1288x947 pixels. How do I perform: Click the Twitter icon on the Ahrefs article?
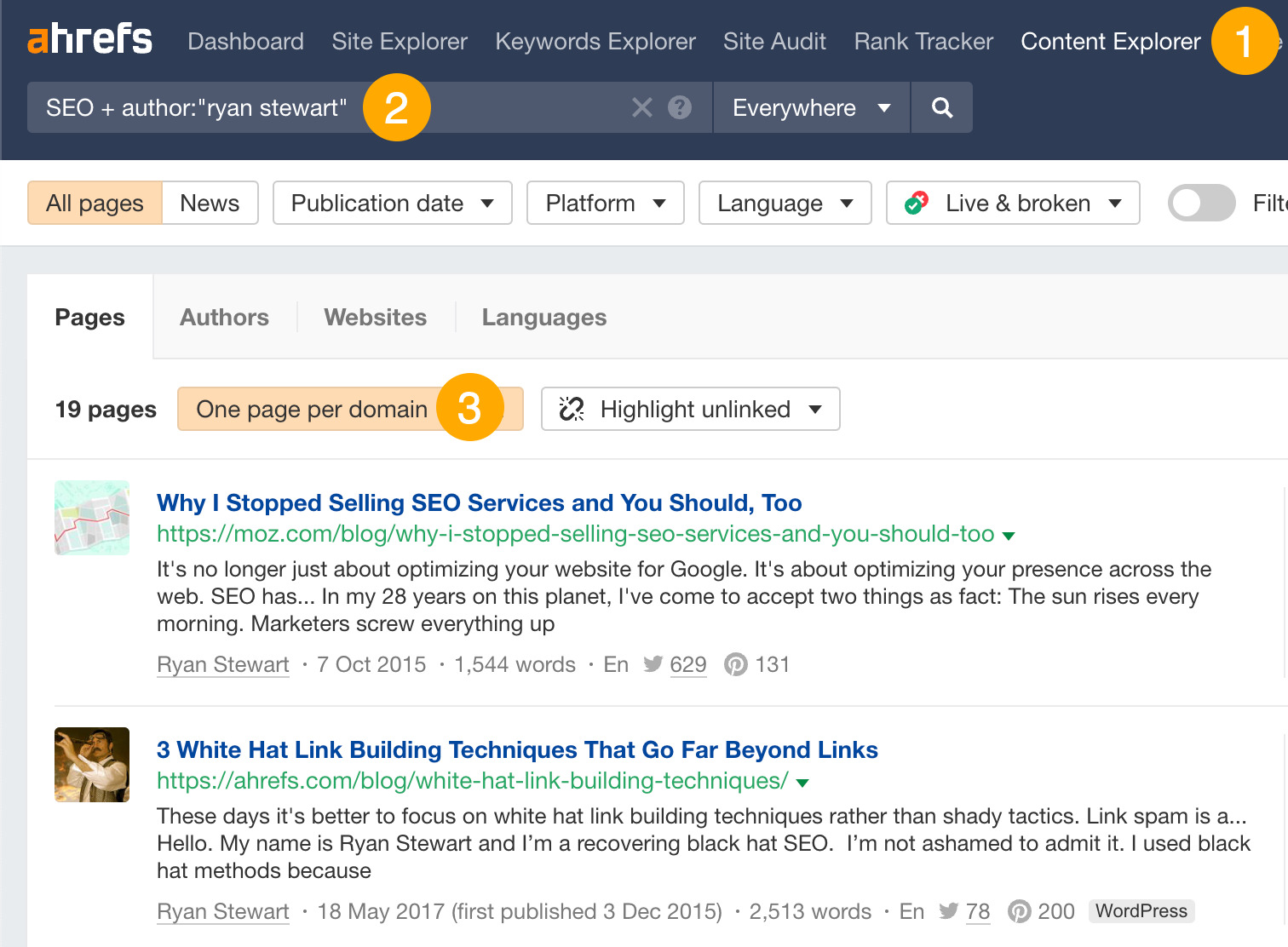tap(948, 911)
